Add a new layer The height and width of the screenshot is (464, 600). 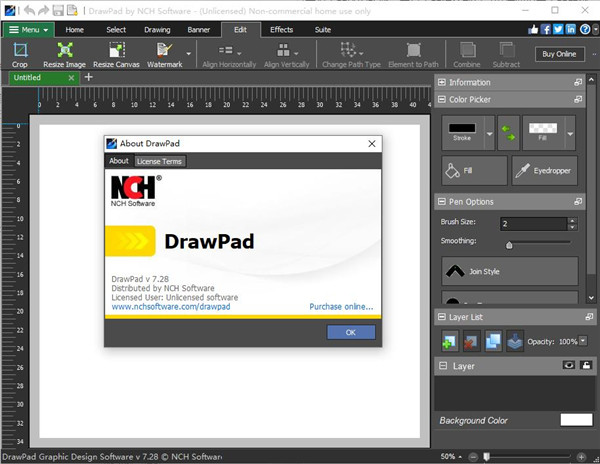[x=451, y=342]
